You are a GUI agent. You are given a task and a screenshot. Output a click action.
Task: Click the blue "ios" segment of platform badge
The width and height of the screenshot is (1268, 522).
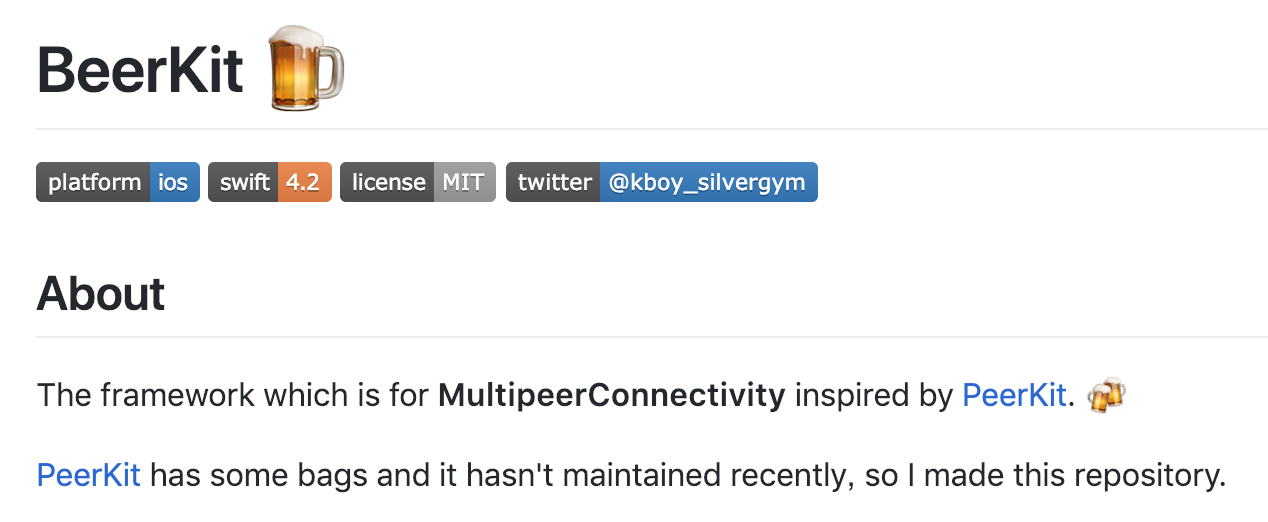pos(173,182)
